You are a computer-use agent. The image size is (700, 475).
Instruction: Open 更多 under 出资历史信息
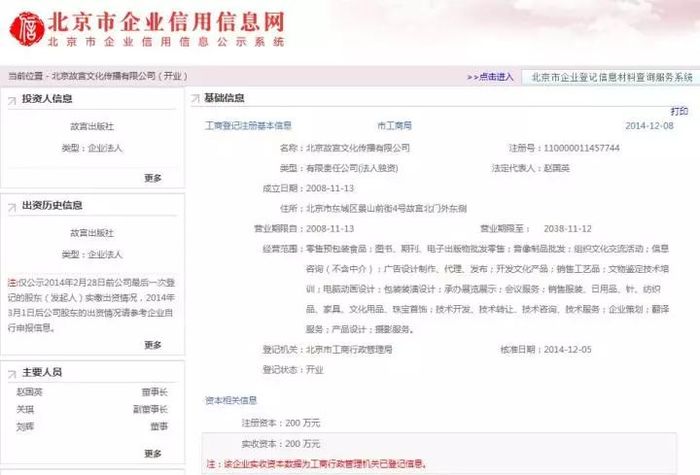click(153, 345)
